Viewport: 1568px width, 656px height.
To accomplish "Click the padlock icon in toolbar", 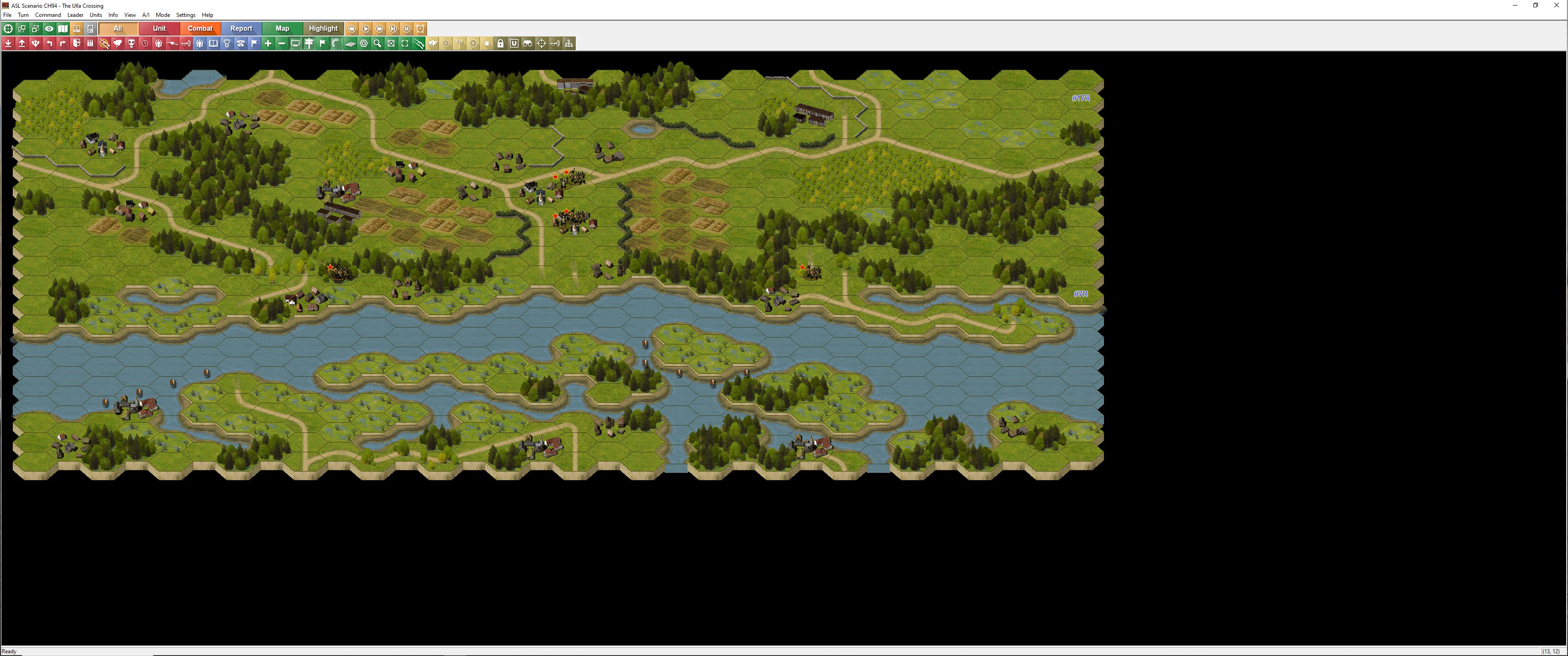I will tap(500, 43).
